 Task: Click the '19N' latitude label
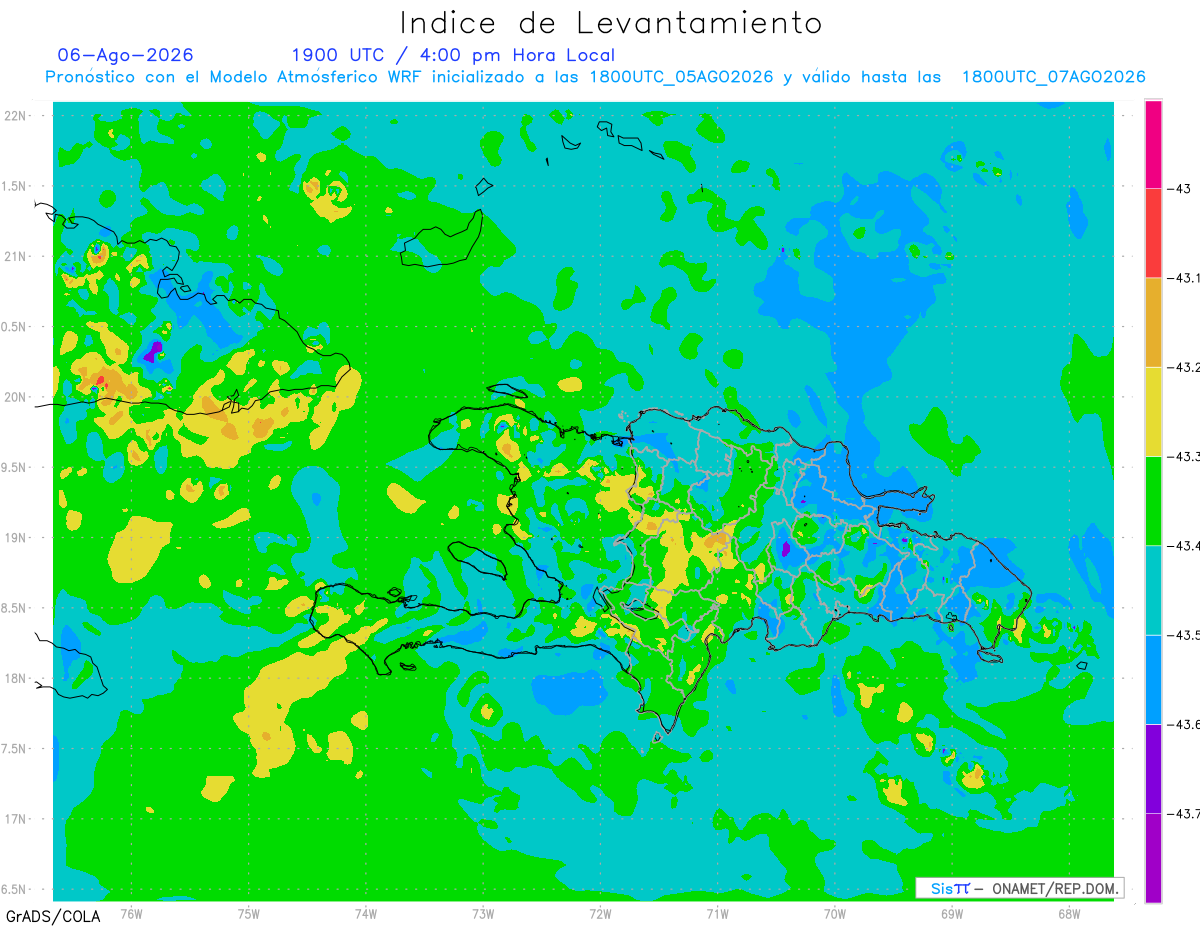pyautogui.click(x=17, y=537)
